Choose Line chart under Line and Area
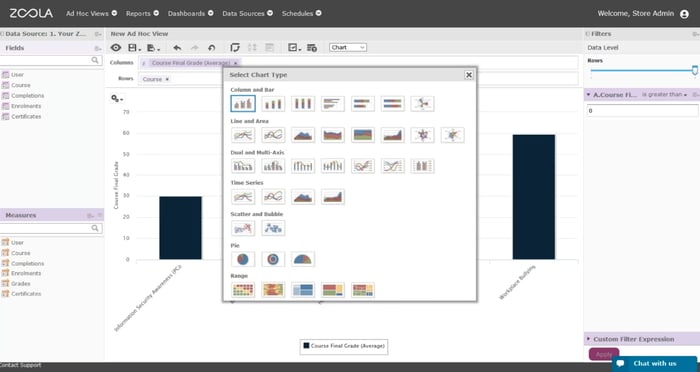Image resolution: width=700 pixels, height=372 pixels. tap(243, 135)
